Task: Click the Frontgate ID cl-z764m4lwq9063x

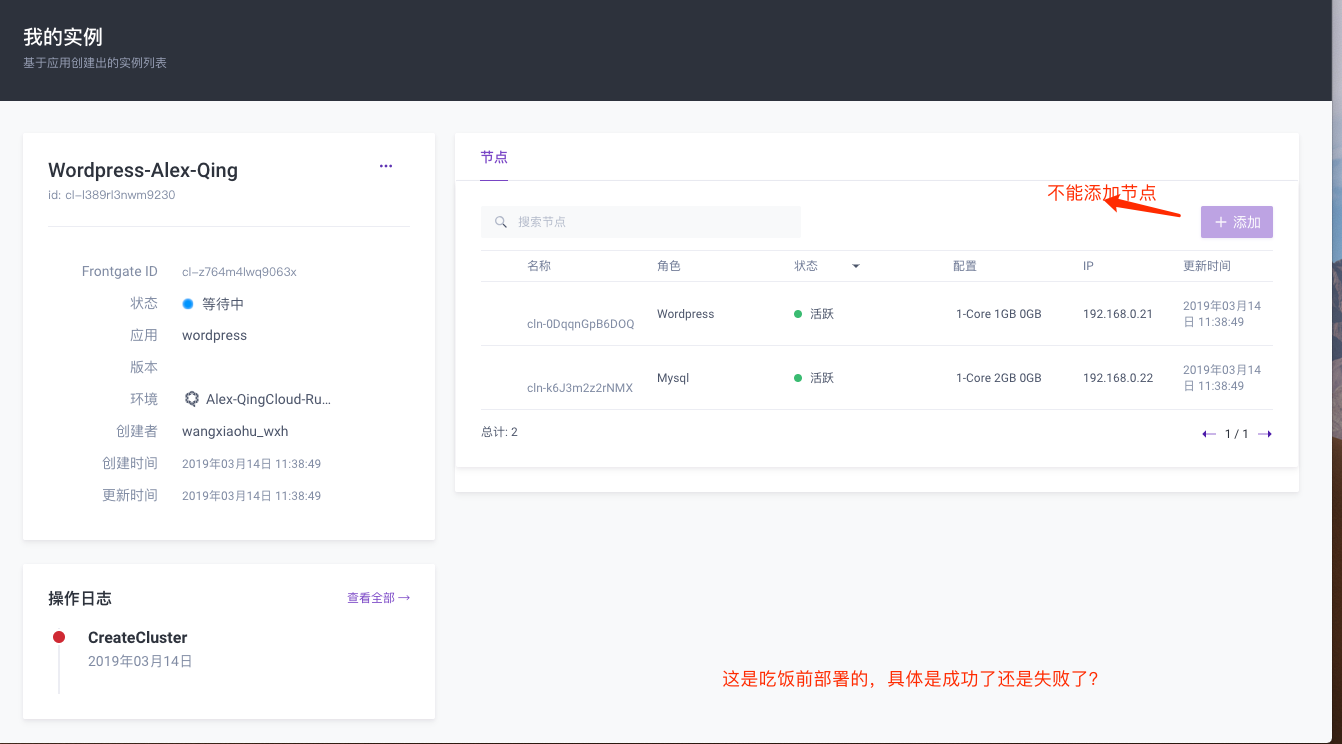Action: click(239, 271)
